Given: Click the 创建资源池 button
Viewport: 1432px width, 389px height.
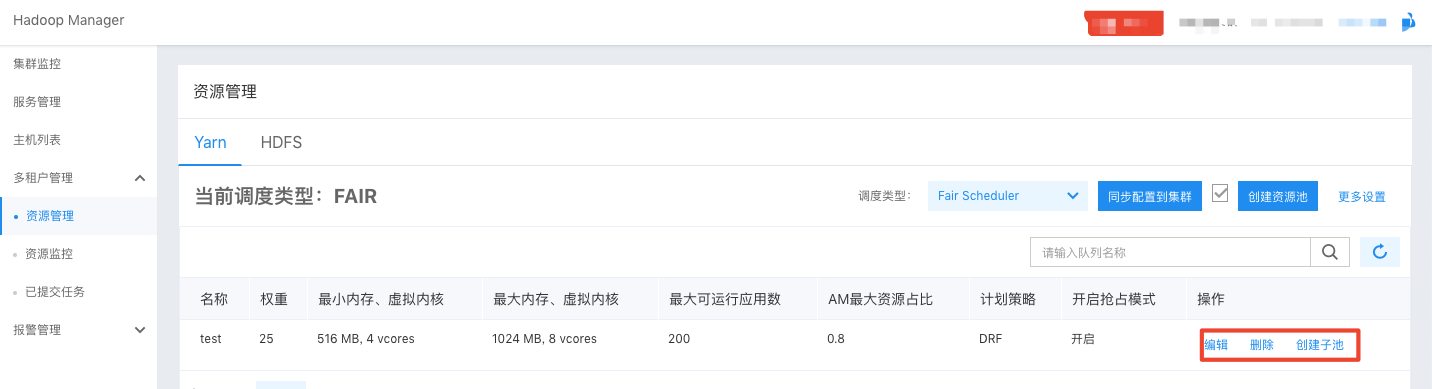Looking at the screenshot, I should click(1278, 196).
